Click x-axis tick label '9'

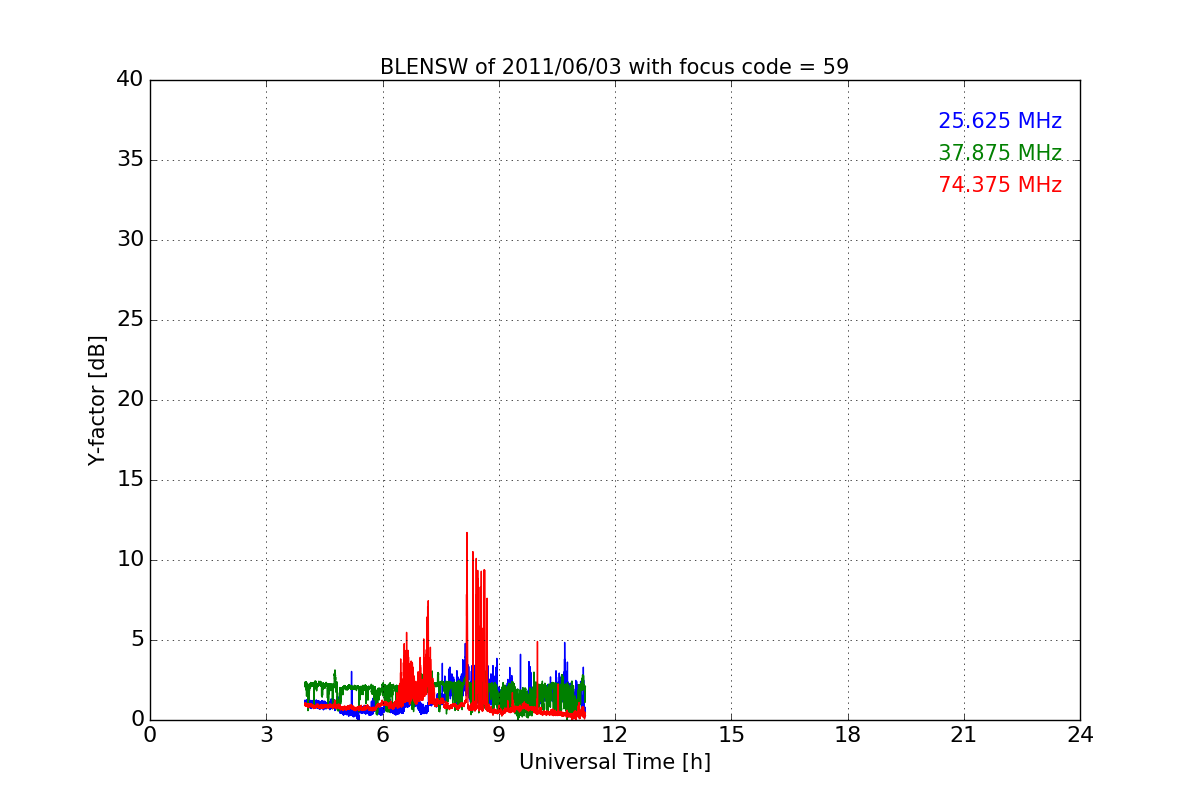tap(499, 734)
